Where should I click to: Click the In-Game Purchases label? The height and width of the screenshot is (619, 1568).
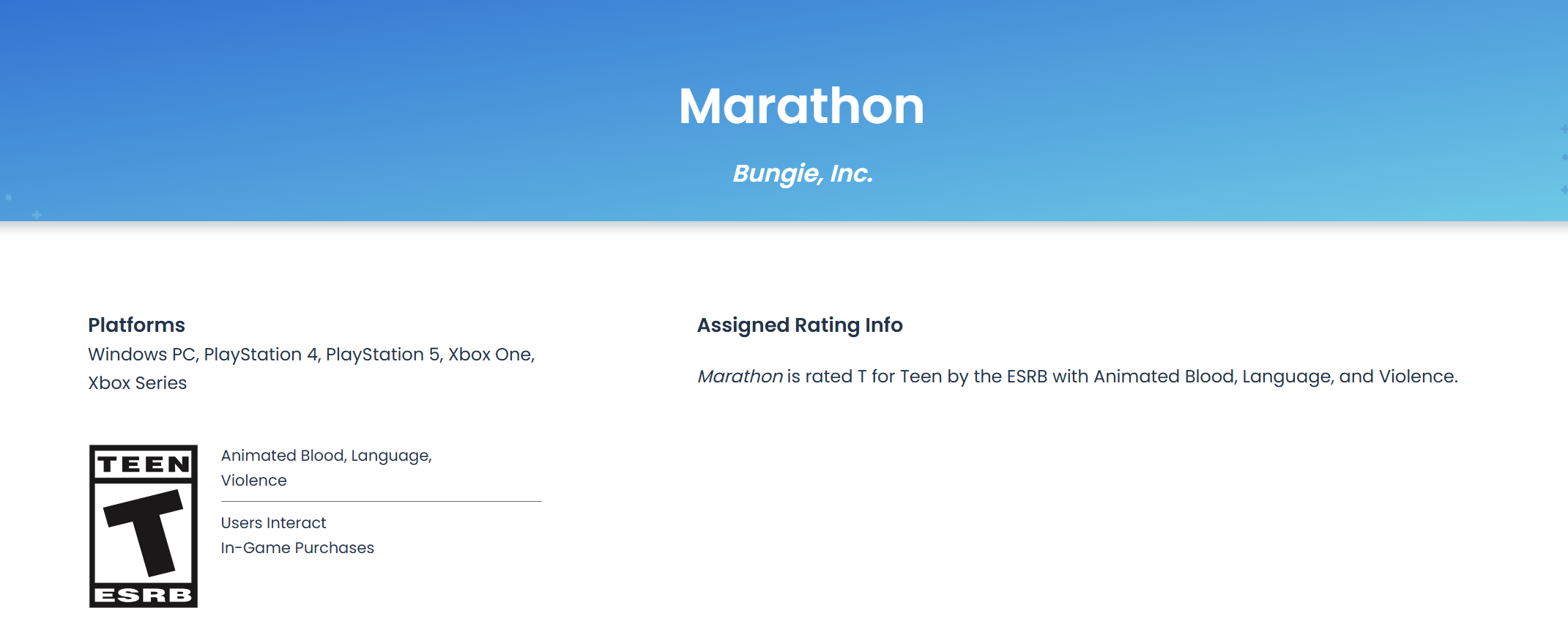pyautogui.click(x=297, y=548)
